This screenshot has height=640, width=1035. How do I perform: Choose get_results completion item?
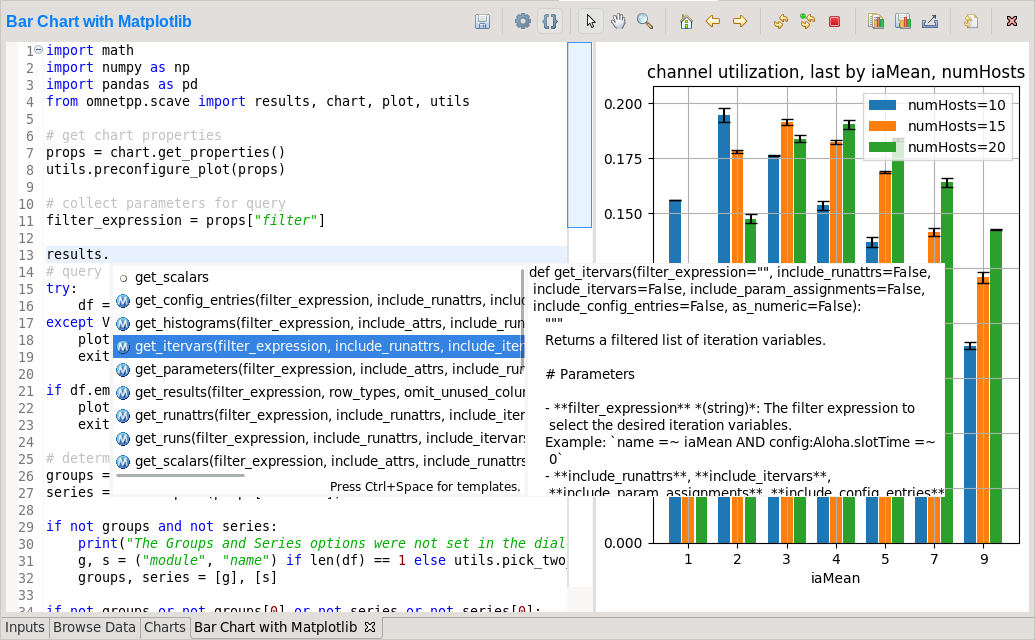[x=318, y=393]
